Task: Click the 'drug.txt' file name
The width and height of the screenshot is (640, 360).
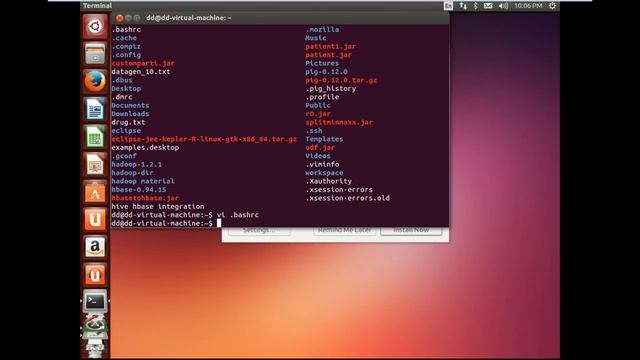Action: tap(128, 122)
